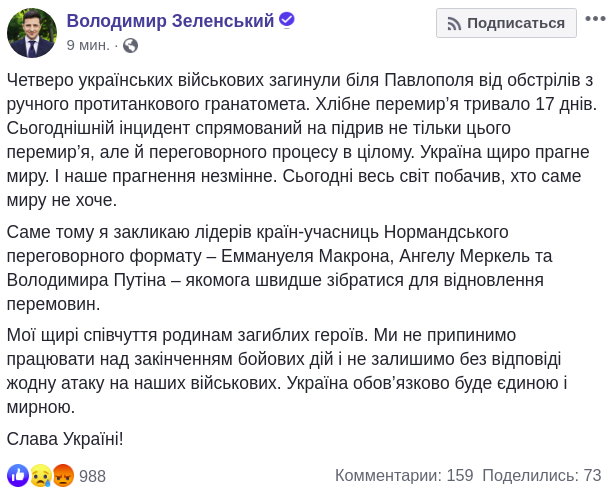Open Володимир Зеленський's profile picture

click(x=32, y=33)
